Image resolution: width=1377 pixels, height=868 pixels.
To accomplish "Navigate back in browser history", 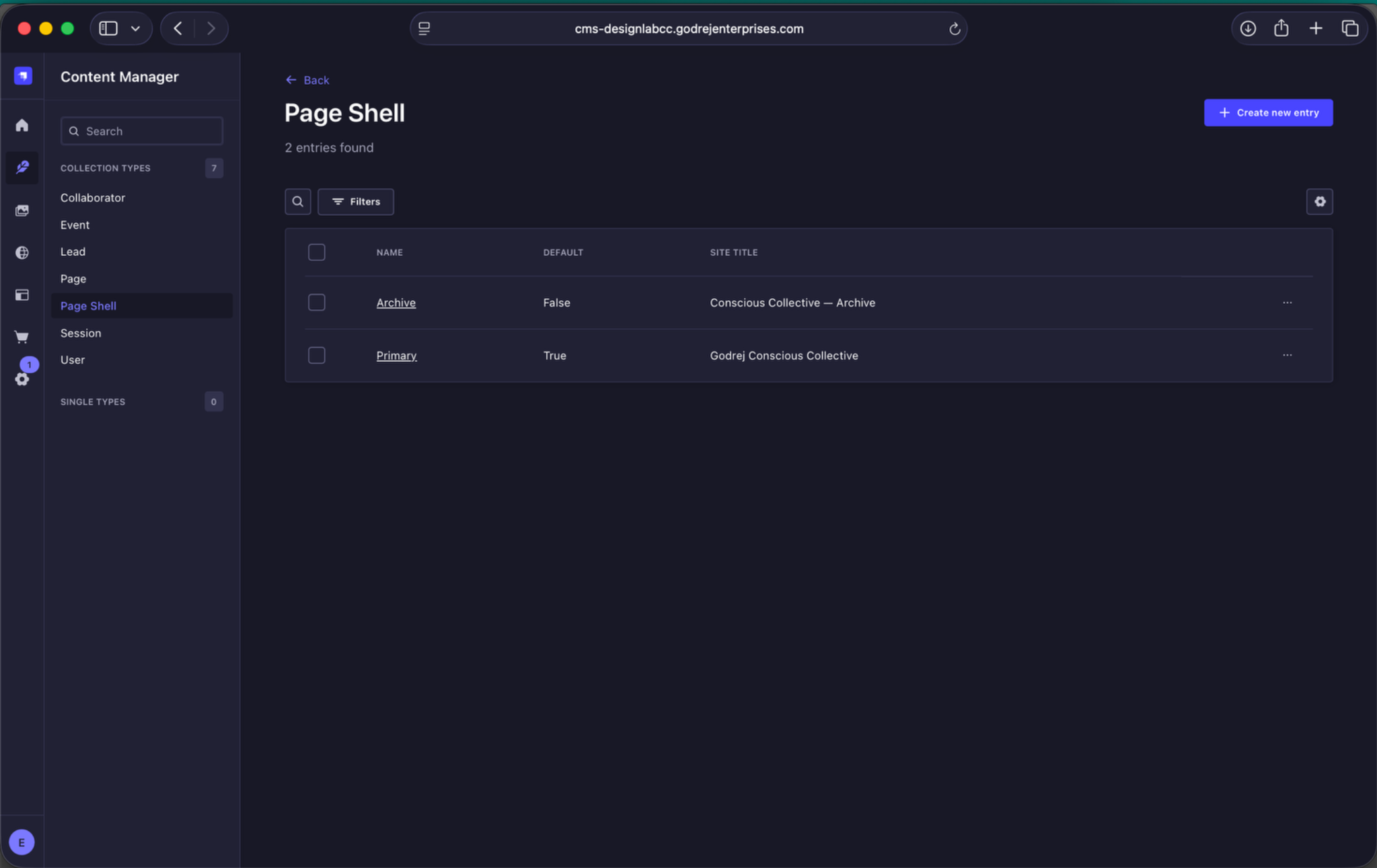I will point(178,28).
